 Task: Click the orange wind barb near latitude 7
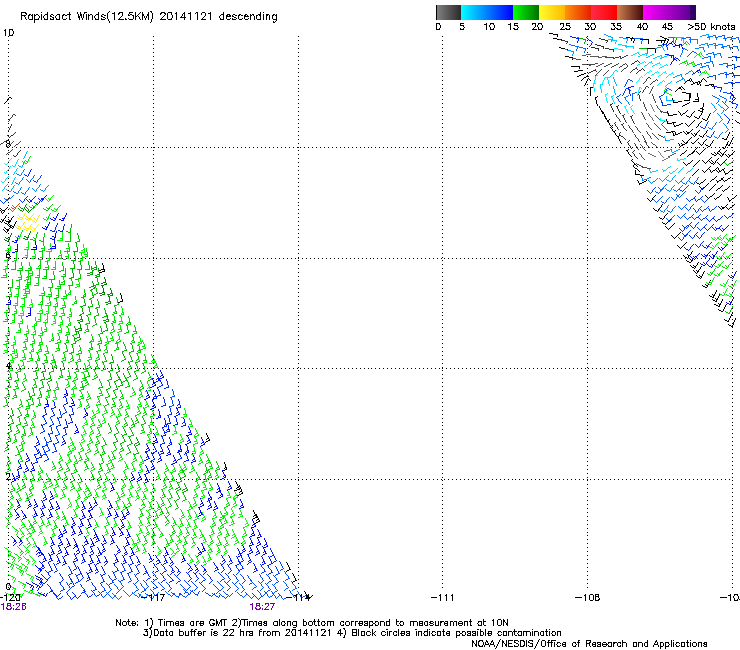[x=14, y=207]
